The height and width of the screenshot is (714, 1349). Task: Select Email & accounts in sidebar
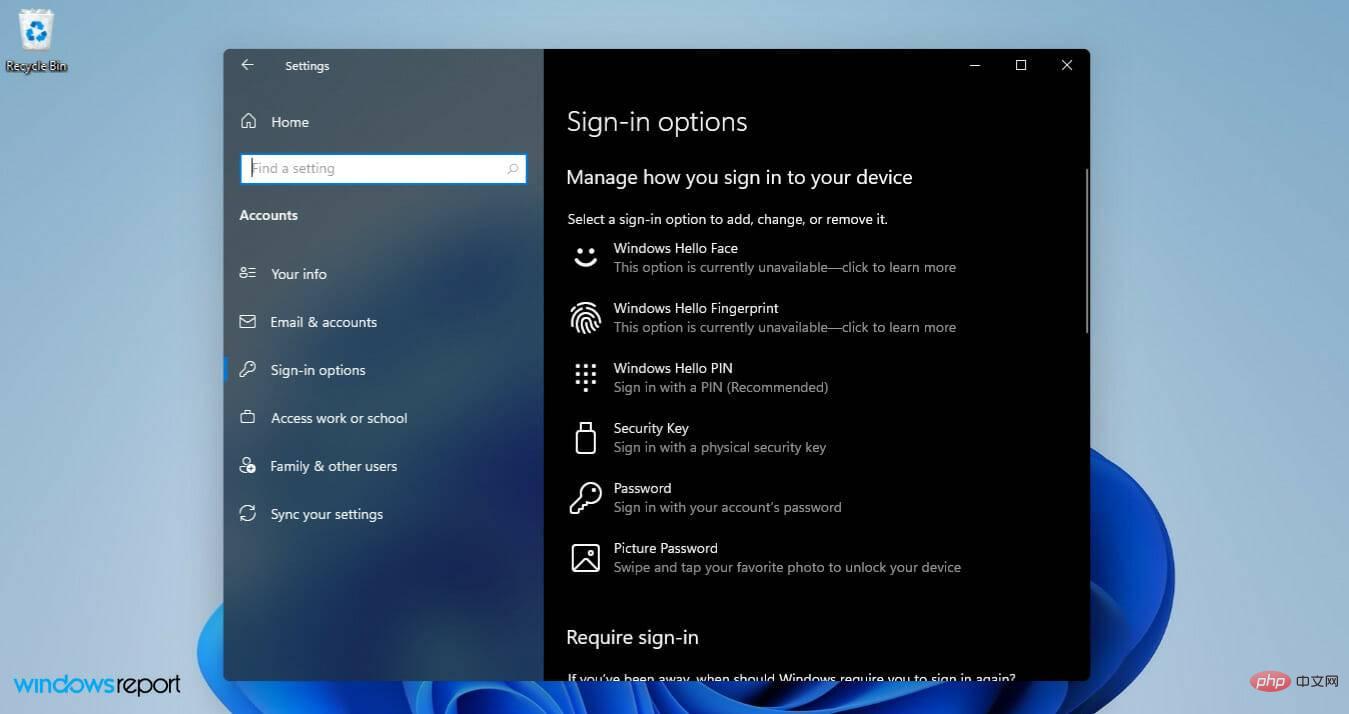(323, 322)
